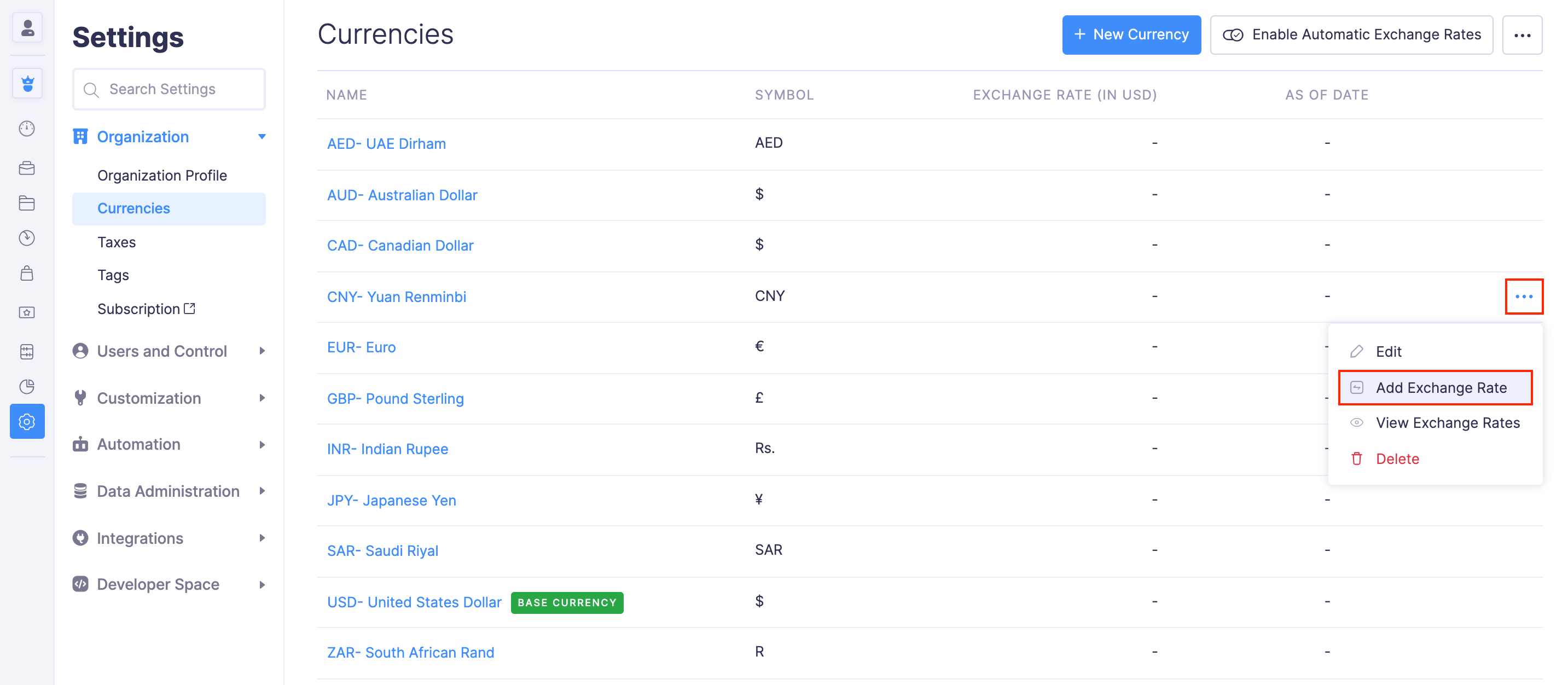The height and width of the screenshot is (685, 1568).
Task: Open the more options button beside Exchange Rates
Action: pyautogui.click(x=1521, y=34)
